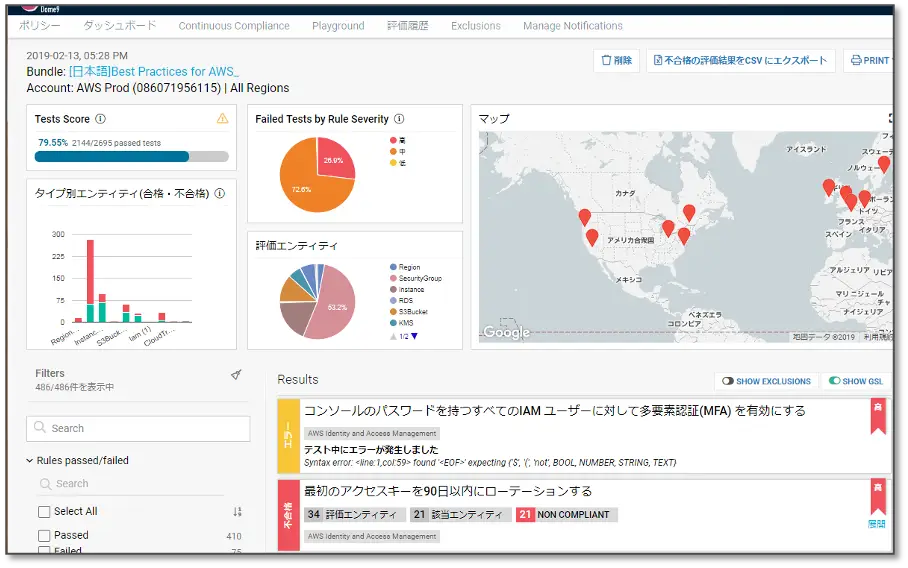Click 展開 expand link on access key rule
Screen dimensions: 908x568
(877, 524)
